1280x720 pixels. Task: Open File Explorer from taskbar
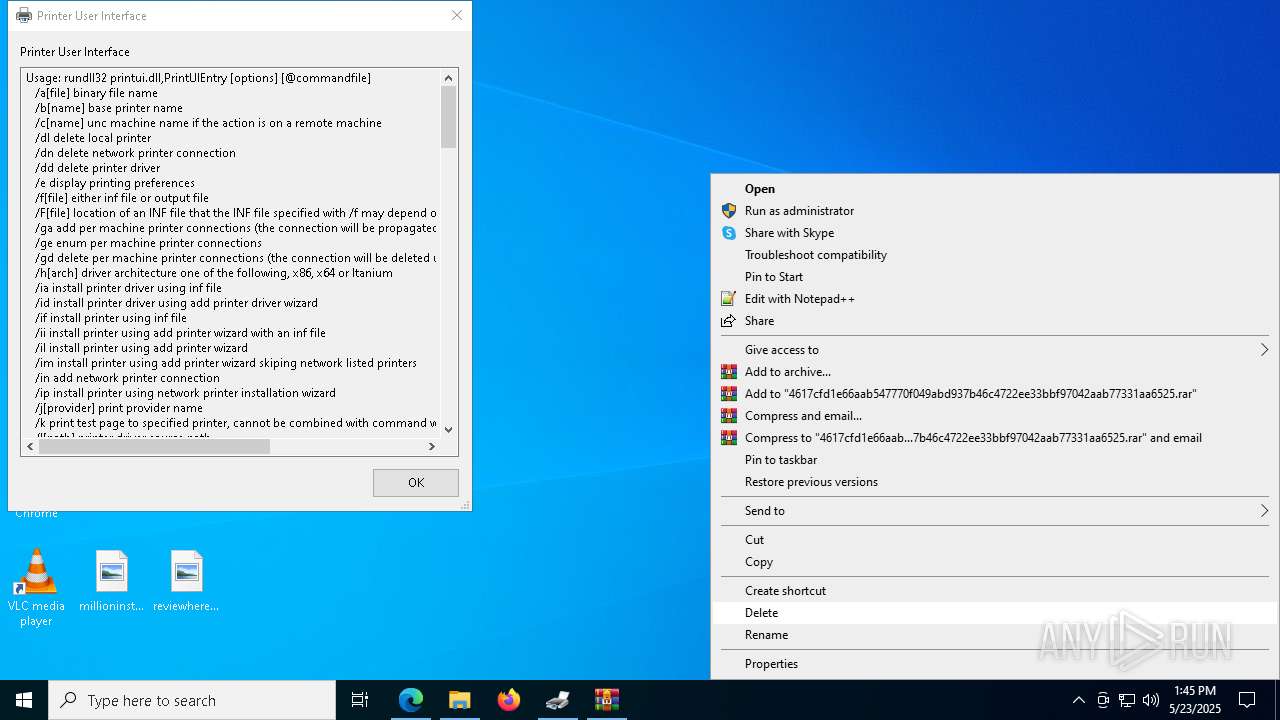tap(459, 700)
